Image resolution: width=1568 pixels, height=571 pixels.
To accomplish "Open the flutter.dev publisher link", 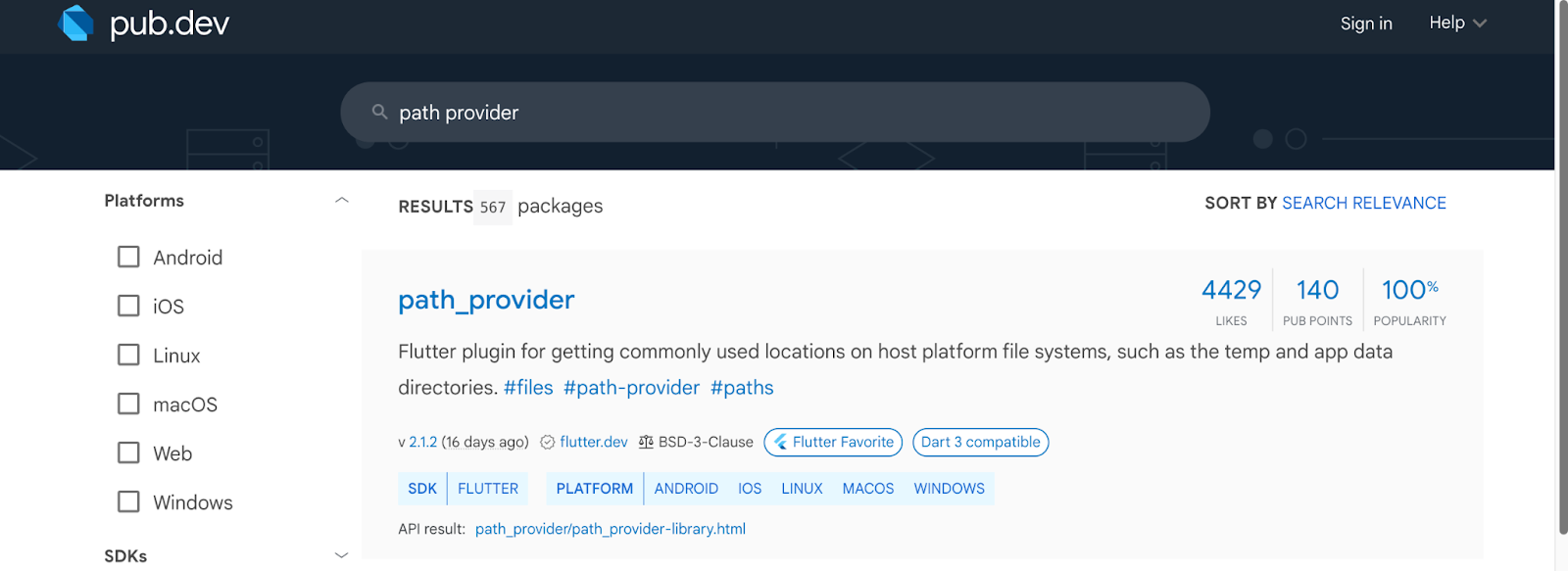I will [594, 443].
